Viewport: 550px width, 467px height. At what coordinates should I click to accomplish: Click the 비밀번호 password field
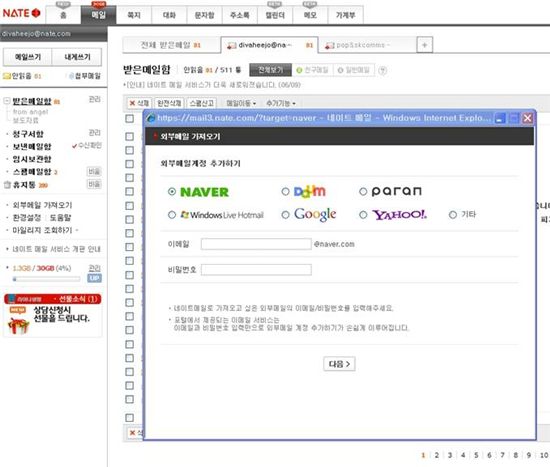click(x=256, y=269)
